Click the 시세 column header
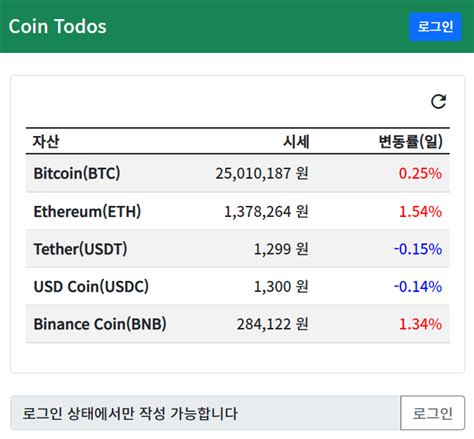Screen dimensions: 474x439 click(296, 141)
